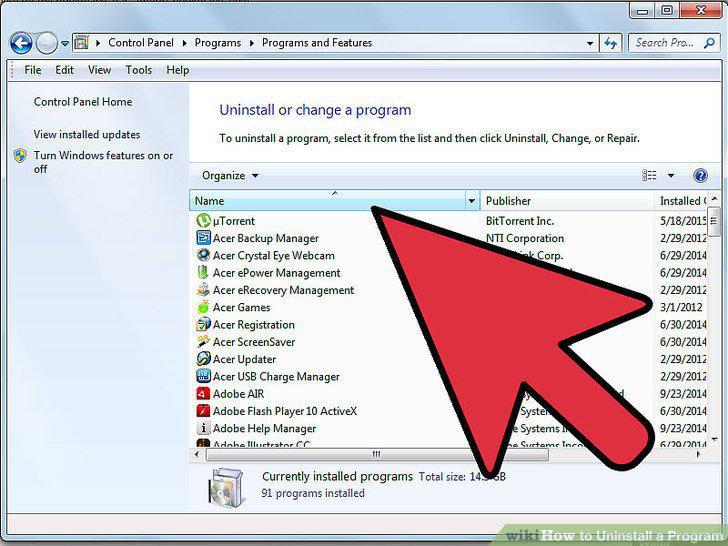Select the Acer Updater row text
This screenshot has height=546, width=728.
click(x=244, y=359)
